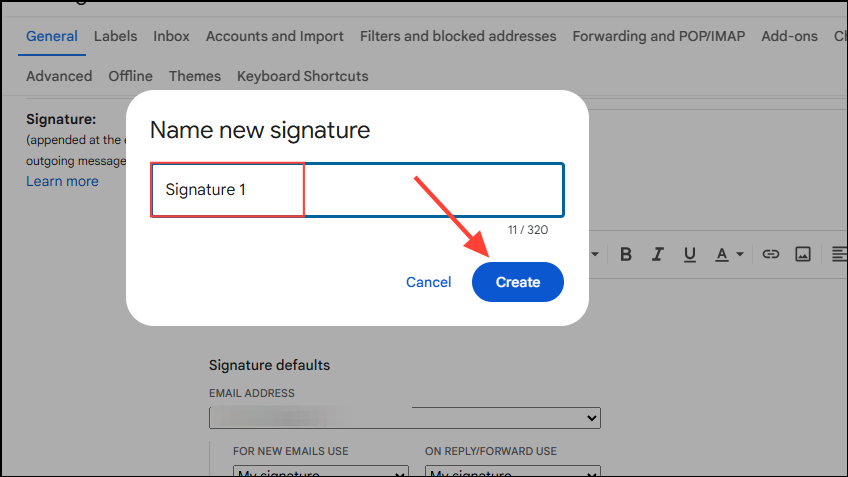Click Create to save signature name
The image size is (848, 477).
(x=517, y=282)
